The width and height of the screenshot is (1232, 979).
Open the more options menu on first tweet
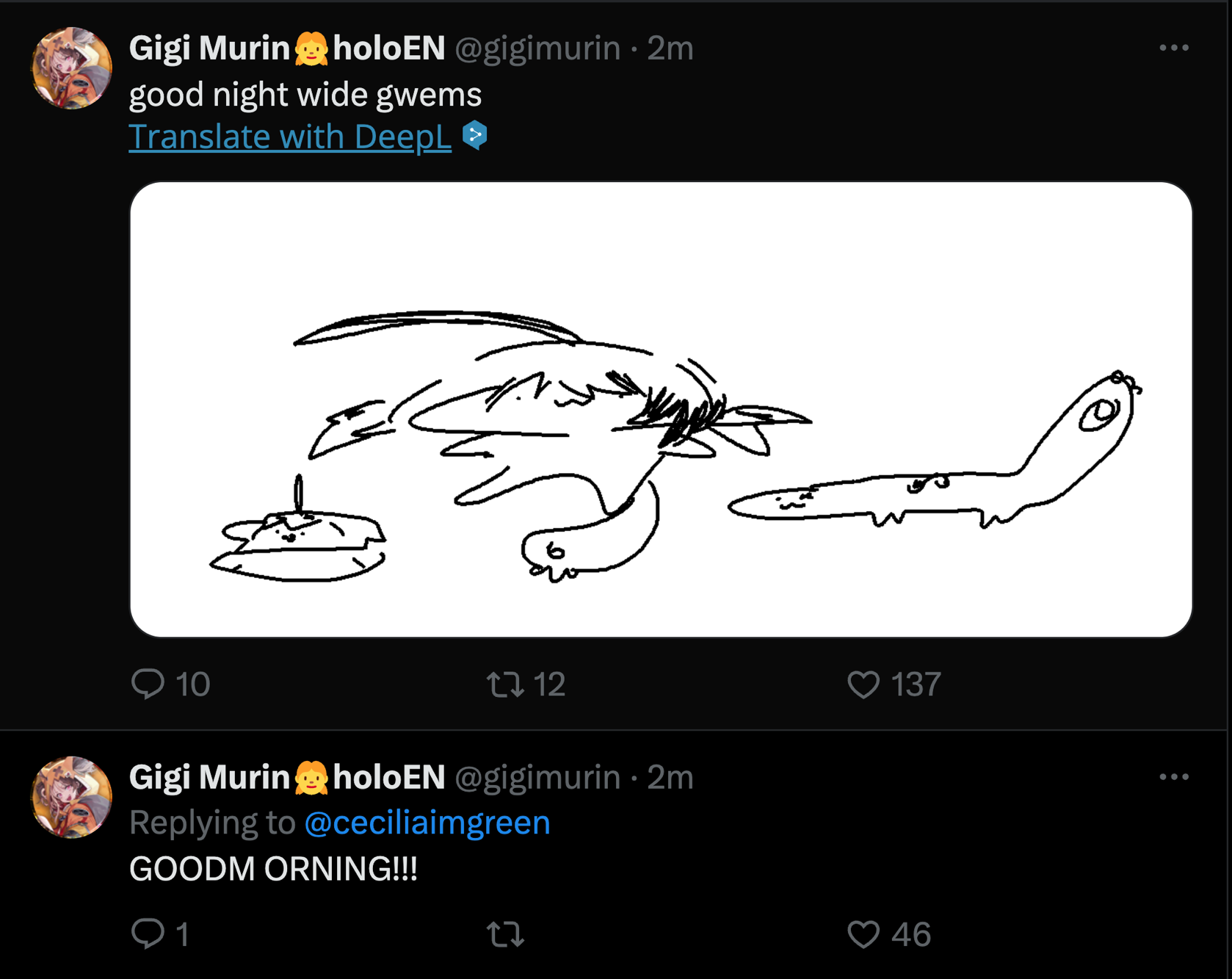point(1173,48)
